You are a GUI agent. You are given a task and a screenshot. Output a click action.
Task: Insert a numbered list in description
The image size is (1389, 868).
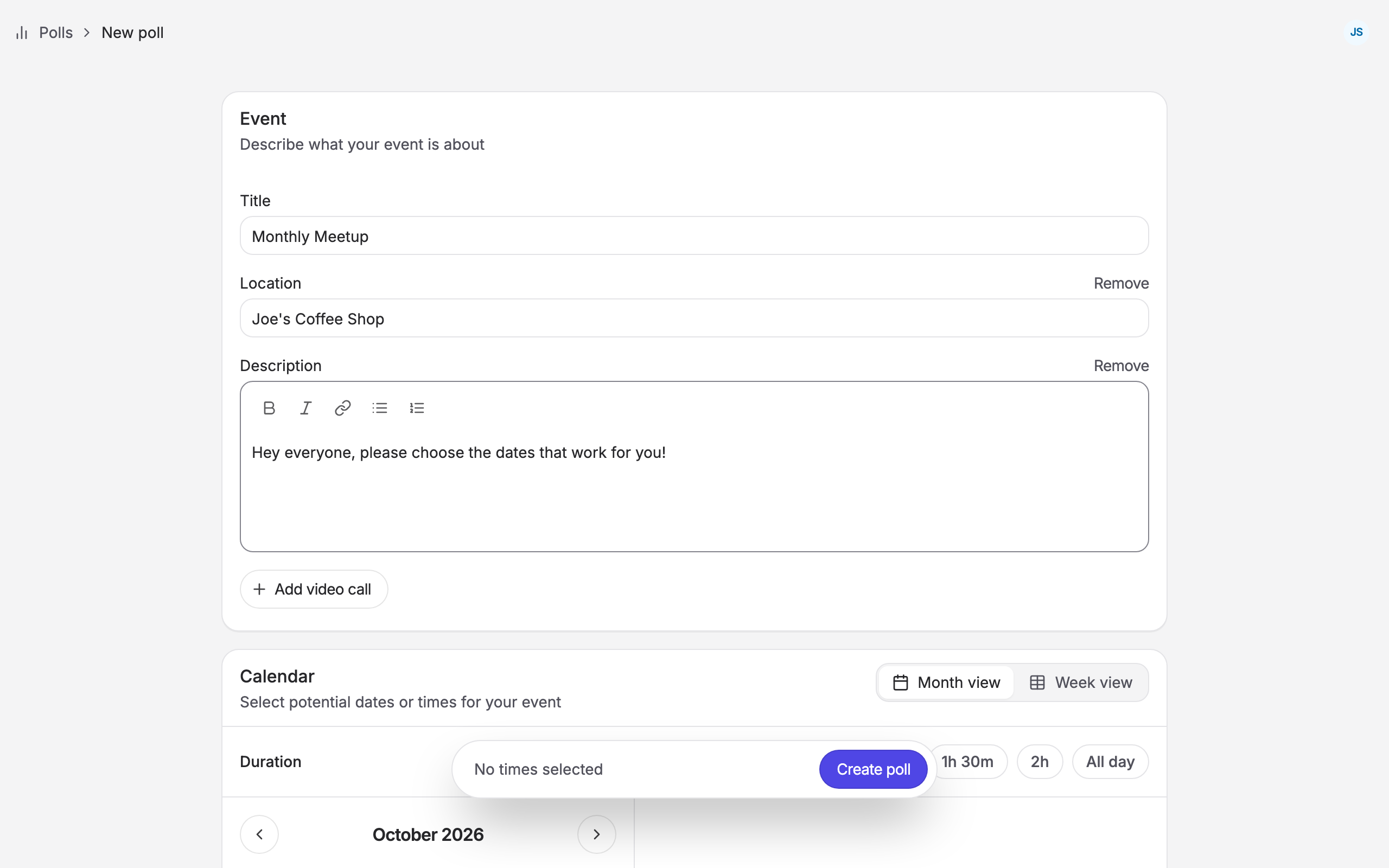coord(417,408)
